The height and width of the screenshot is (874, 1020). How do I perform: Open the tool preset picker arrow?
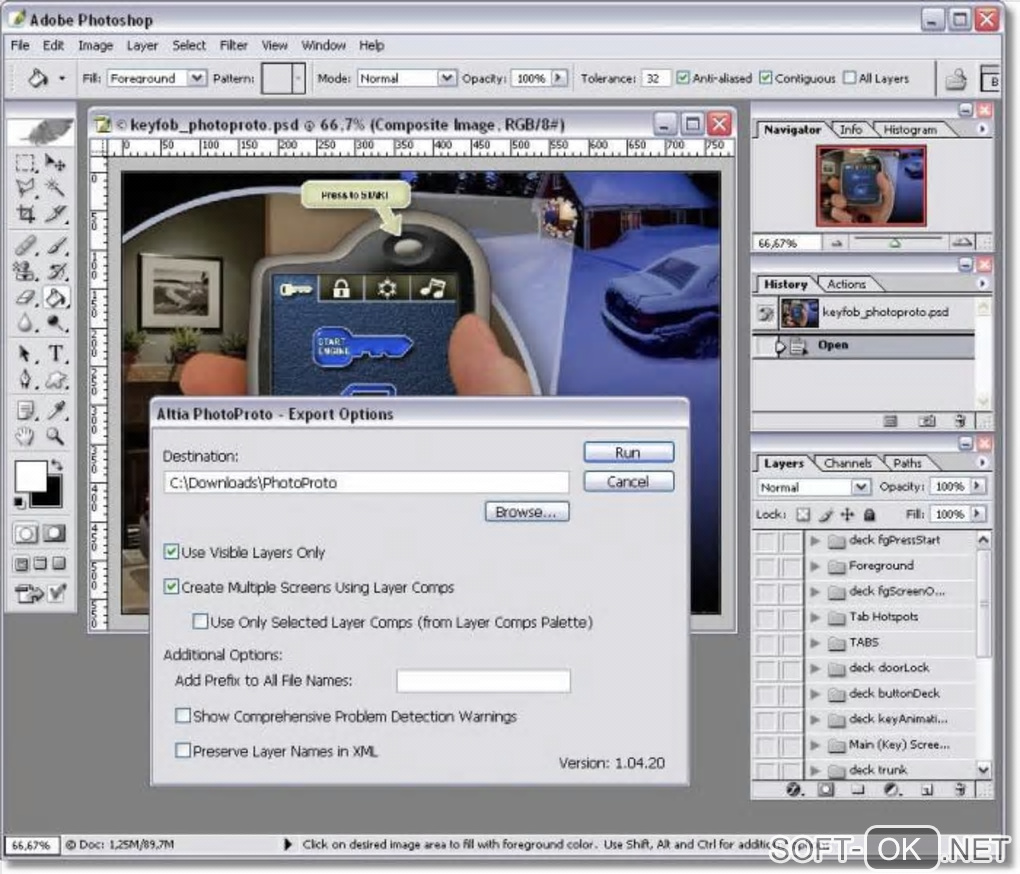click(x=62, y=79)
